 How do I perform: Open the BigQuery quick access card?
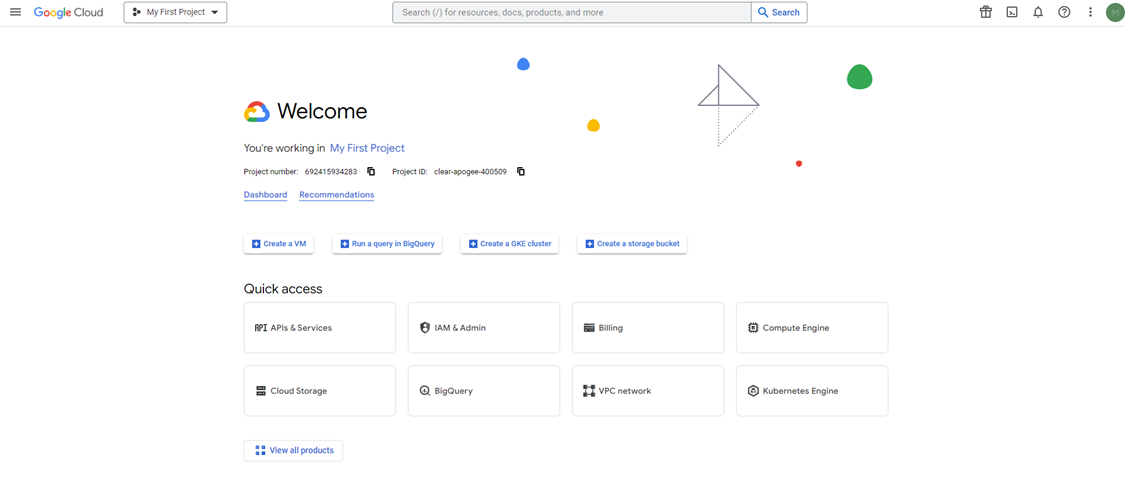484,391
